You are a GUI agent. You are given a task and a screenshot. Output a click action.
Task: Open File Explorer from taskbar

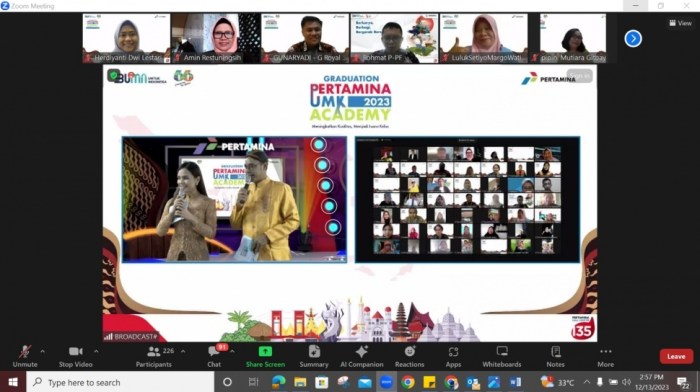pyautogui.click(x=300, y=382)
